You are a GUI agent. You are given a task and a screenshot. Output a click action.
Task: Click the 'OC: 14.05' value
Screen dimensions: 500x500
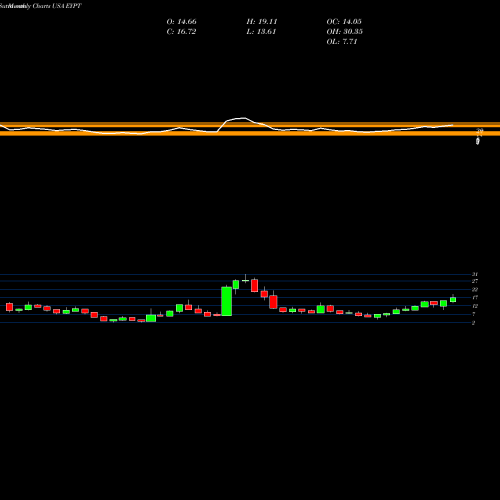point(344,22)
